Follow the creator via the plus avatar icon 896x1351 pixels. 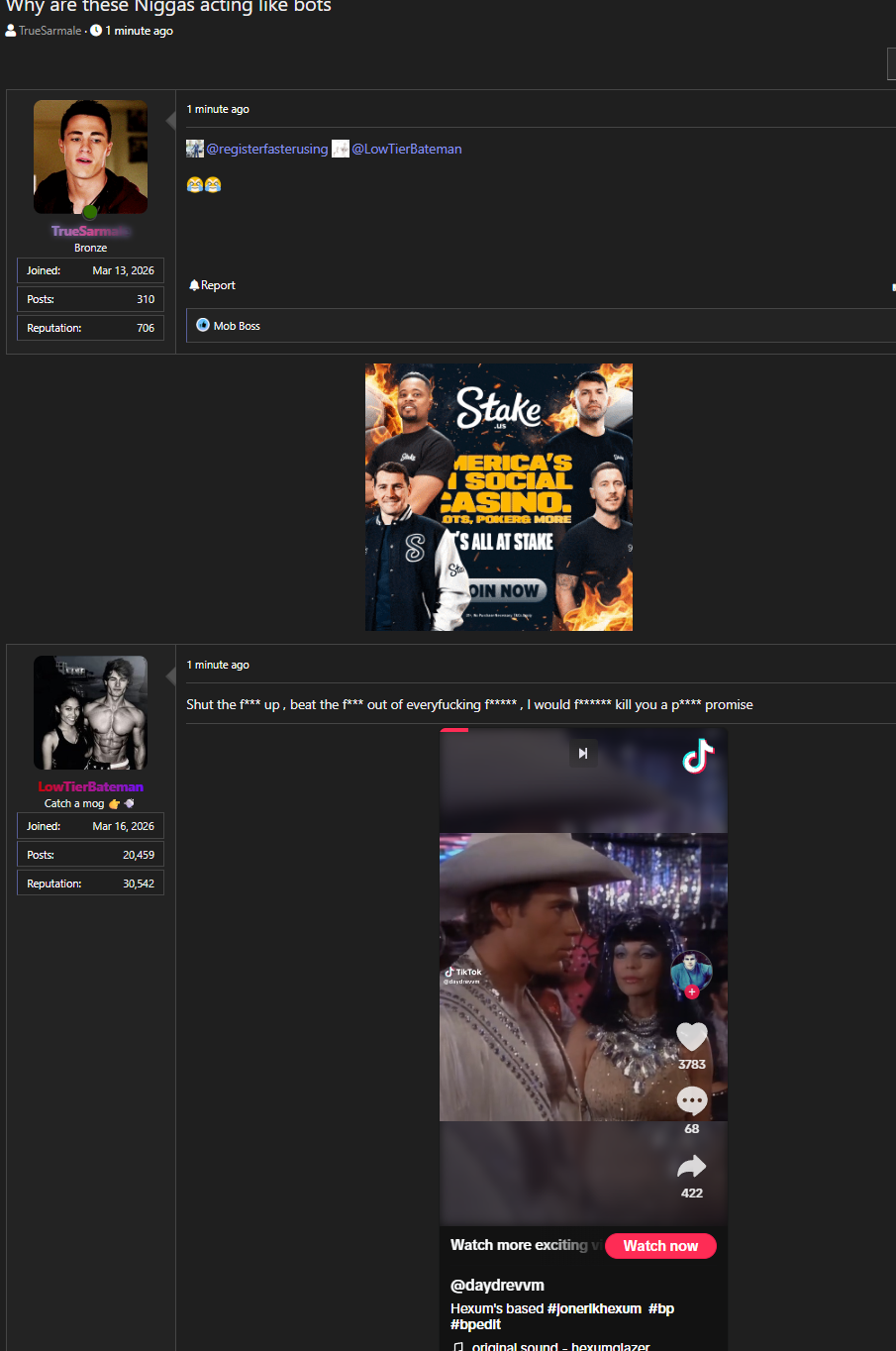(692, 991)
